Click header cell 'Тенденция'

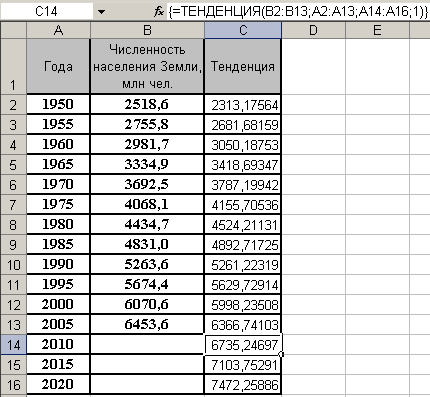(x=243, y=66)
